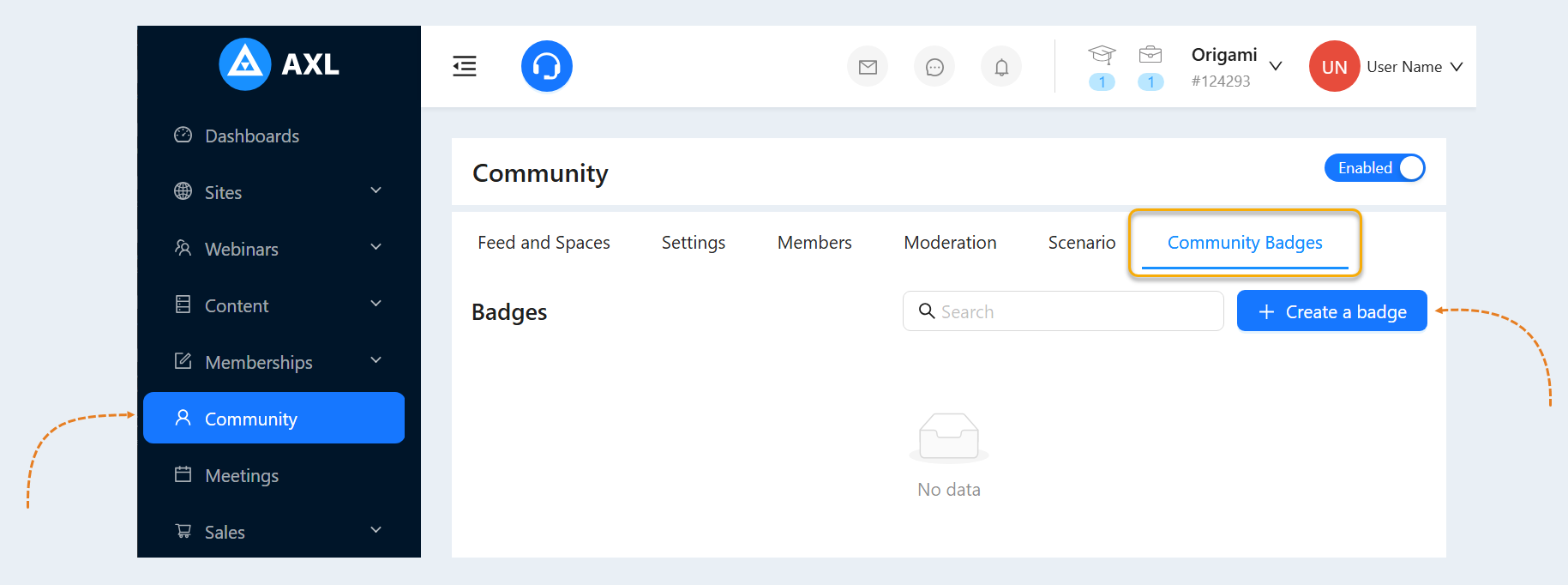Image resolution: width=1568 pixels, height=585 pixels.
Task: Click the Origami project name
Action: click(x=1224, y=55)
